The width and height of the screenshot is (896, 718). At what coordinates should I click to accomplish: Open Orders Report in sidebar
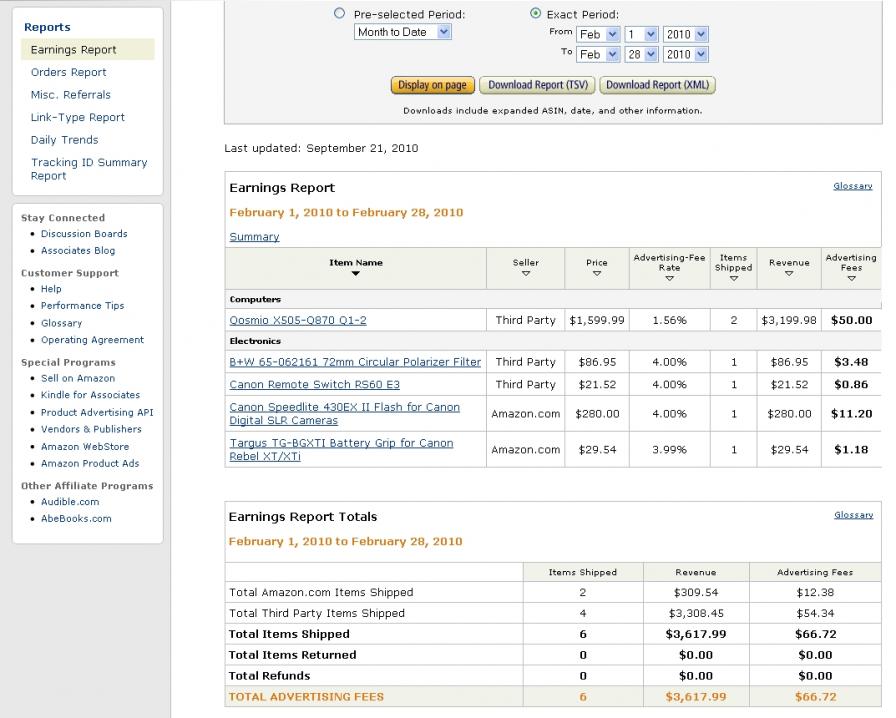pyautogui.click(x=69, y=72)
